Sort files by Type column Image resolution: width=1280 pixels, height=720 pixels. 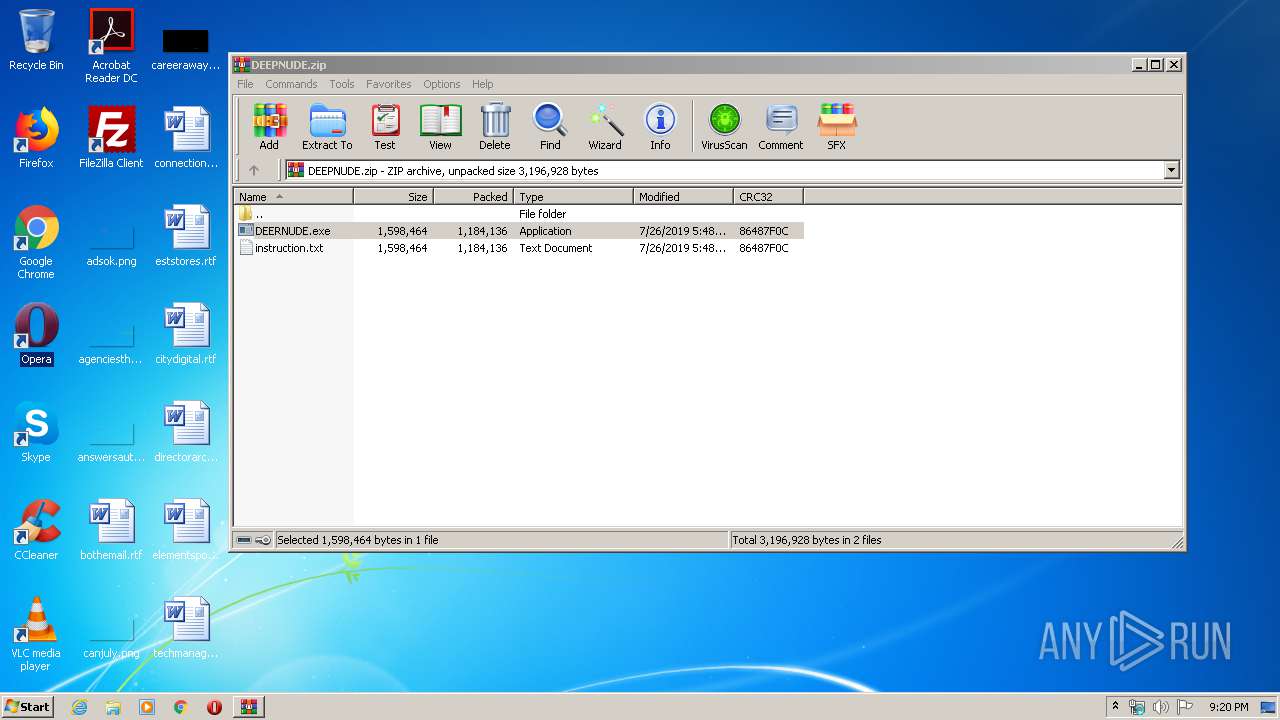[x=574, y=197]
